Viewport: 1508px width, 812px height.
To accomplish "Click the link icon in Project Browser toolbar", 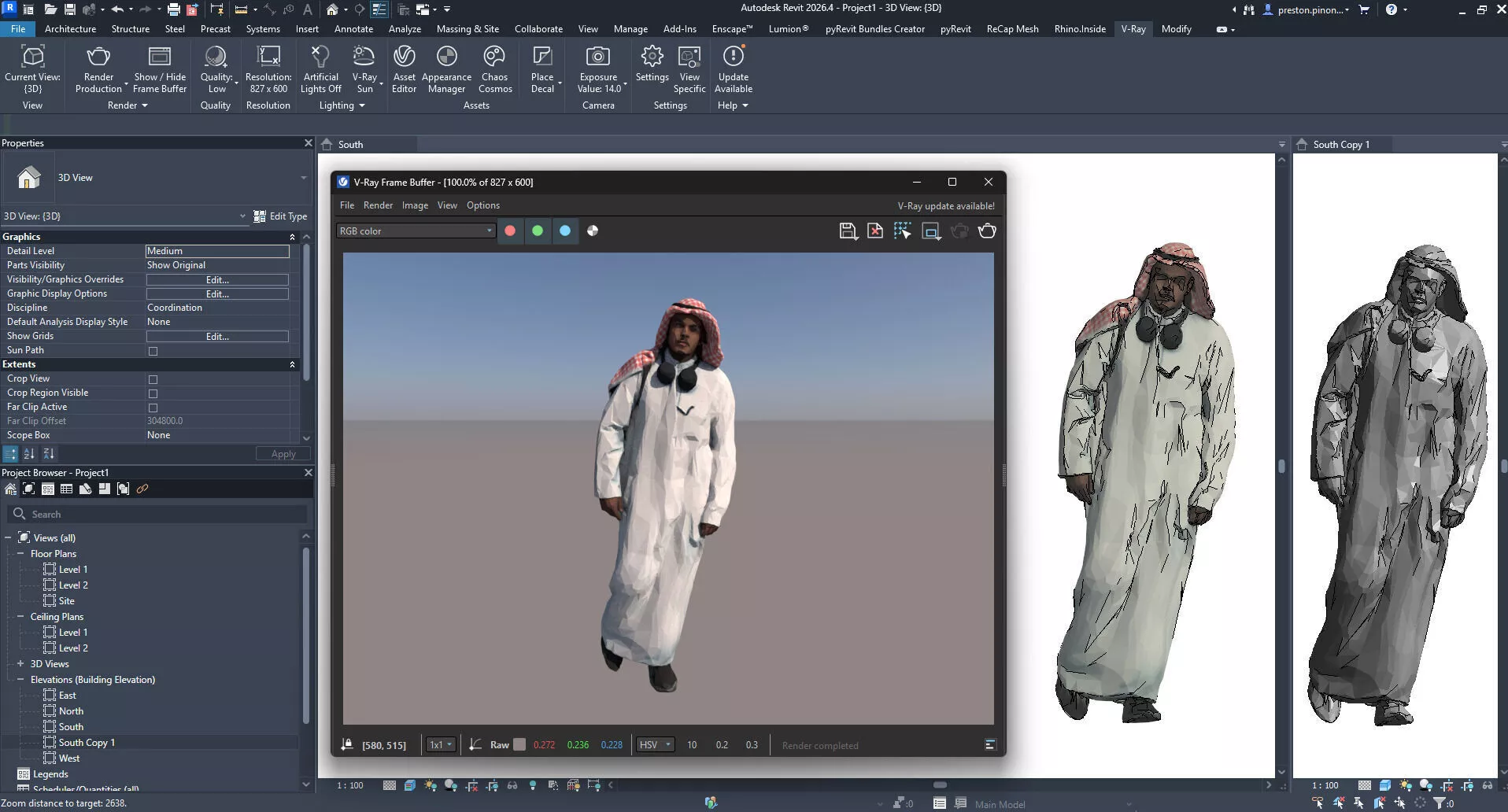I will 142,489.
